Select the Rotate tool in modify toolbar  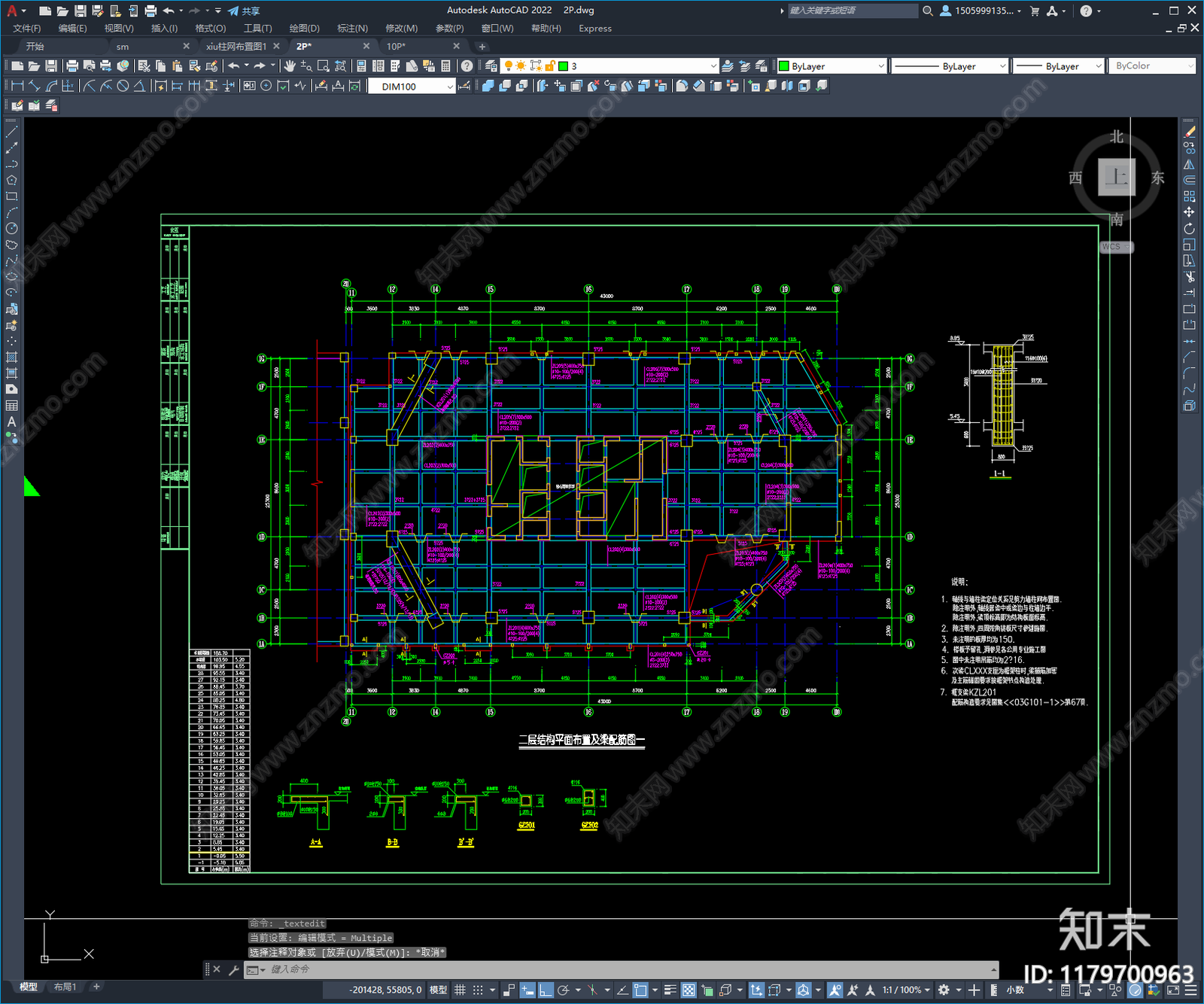[1189, 229]
